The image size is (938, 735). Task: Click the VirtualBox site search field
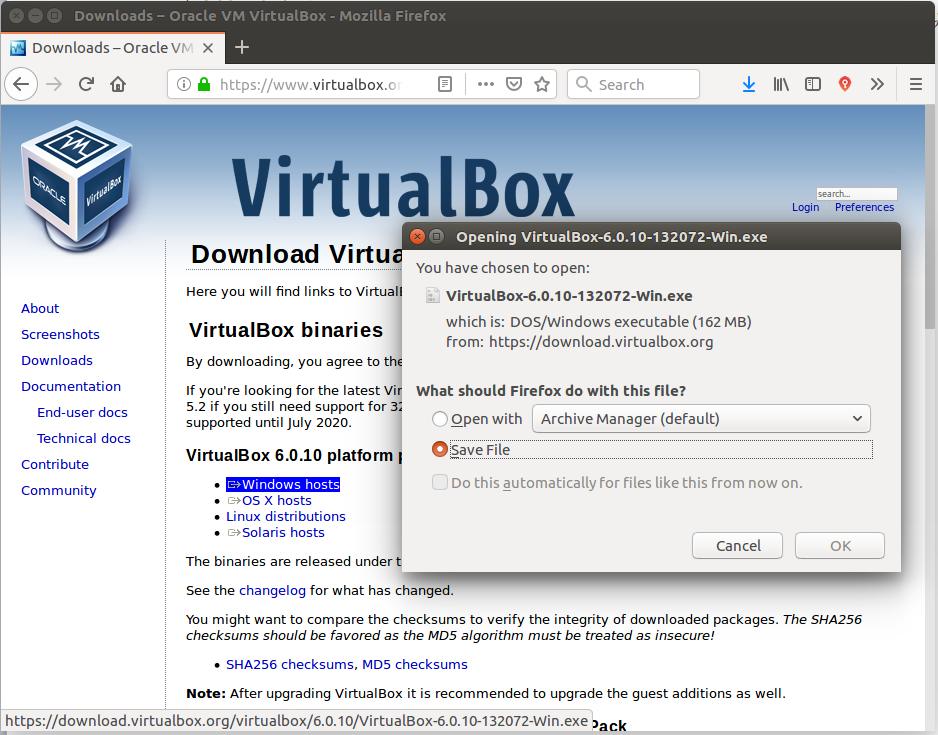(857, 194)
